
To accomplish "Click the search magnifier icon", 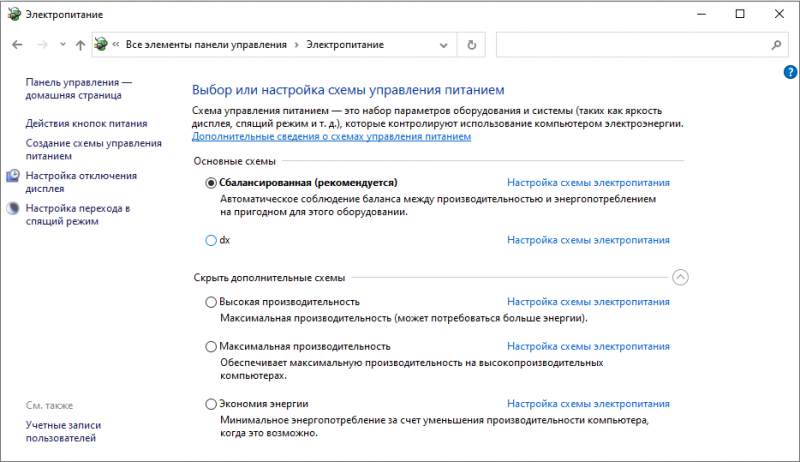I will 776,45.
